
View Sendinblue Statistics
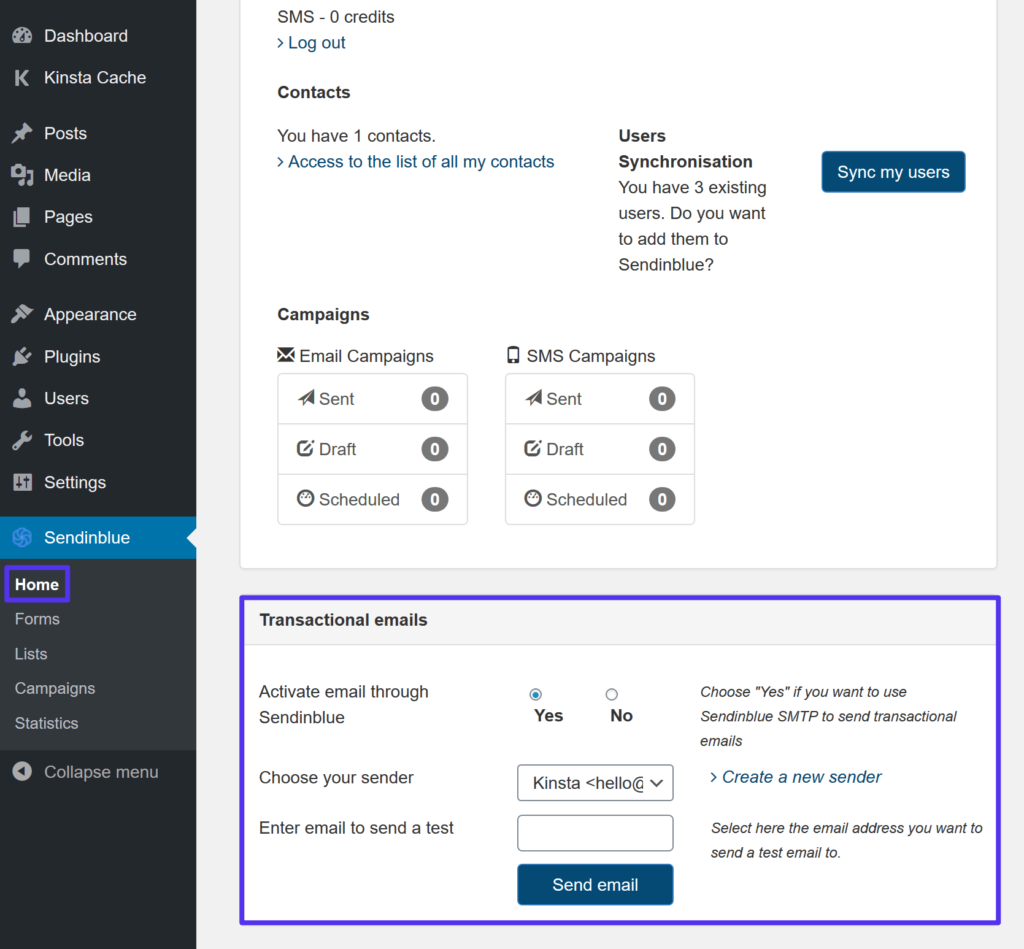click(46, 723)
